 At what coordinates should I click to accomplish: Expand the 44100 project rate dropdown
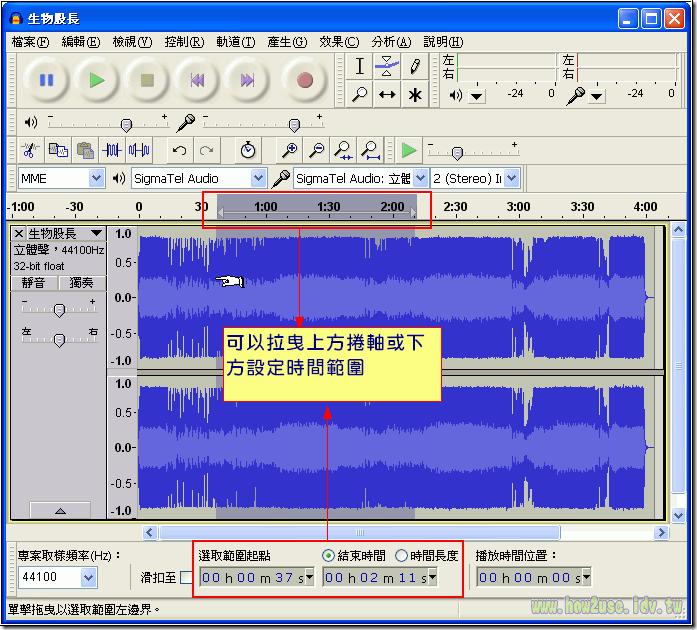click(x=89, y=578)
